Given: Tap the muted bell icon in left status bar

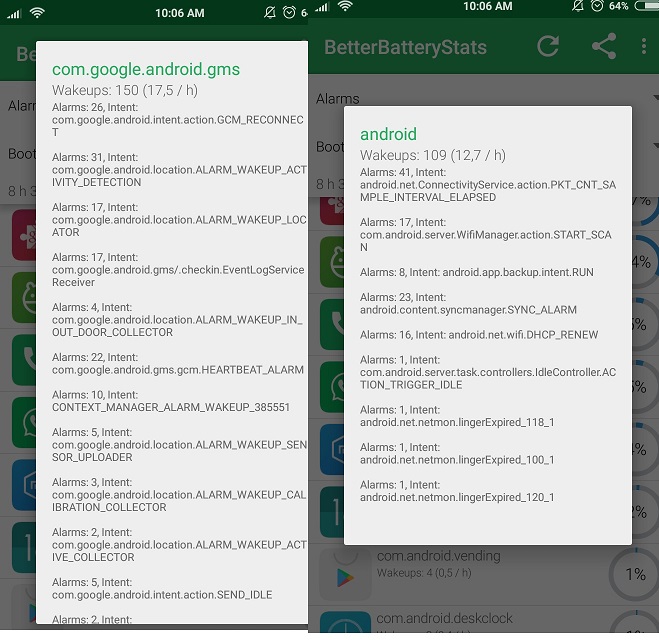Looking at the screenshot, I should (x=270, y=13).
